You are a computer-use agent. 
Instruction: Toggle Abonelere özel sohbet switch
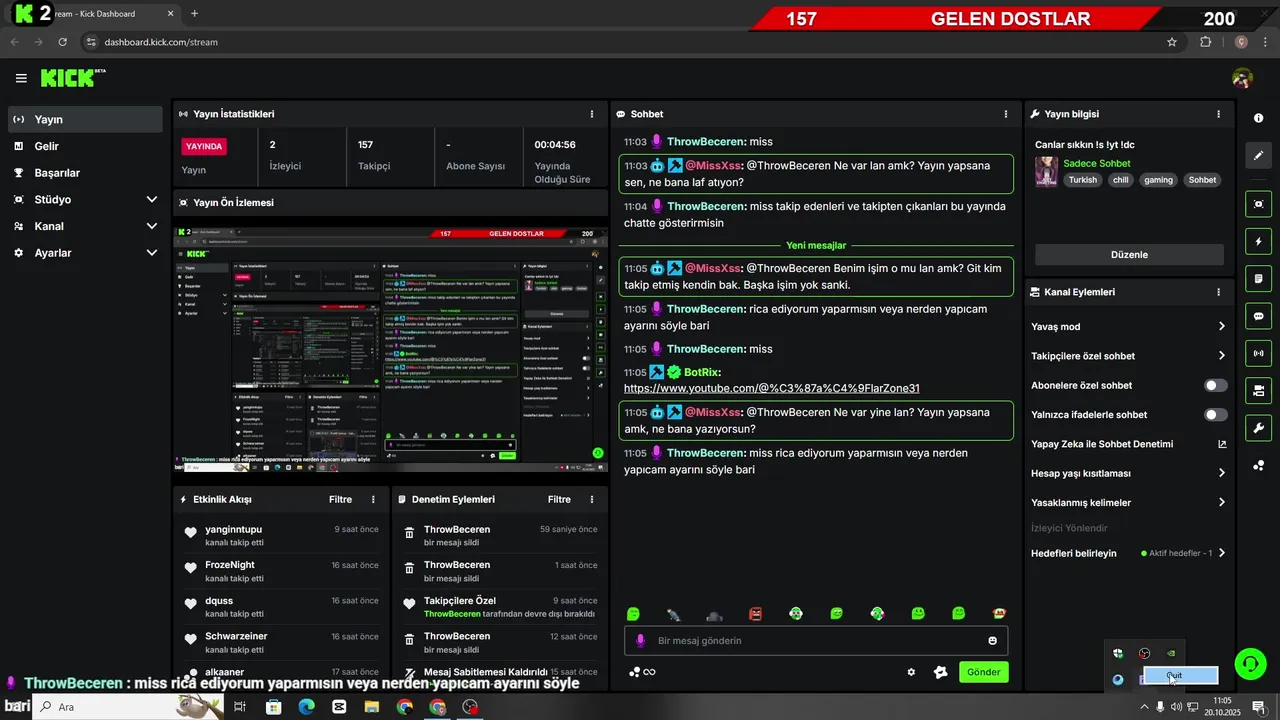[x=1215, y=385]
